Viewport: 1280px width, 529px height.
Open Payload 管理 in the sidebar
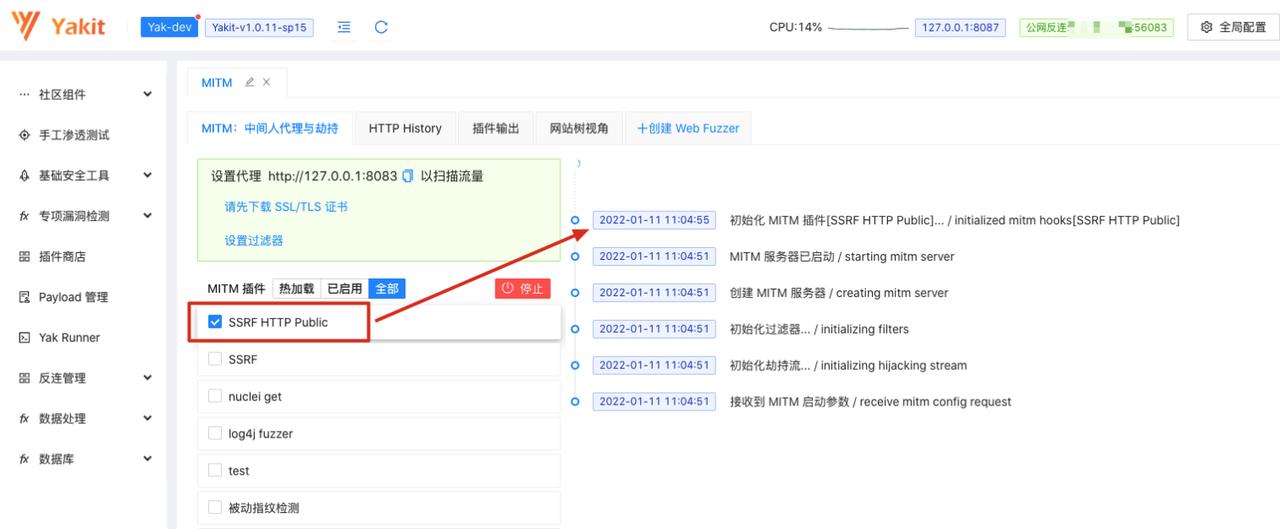click(73, 297)
